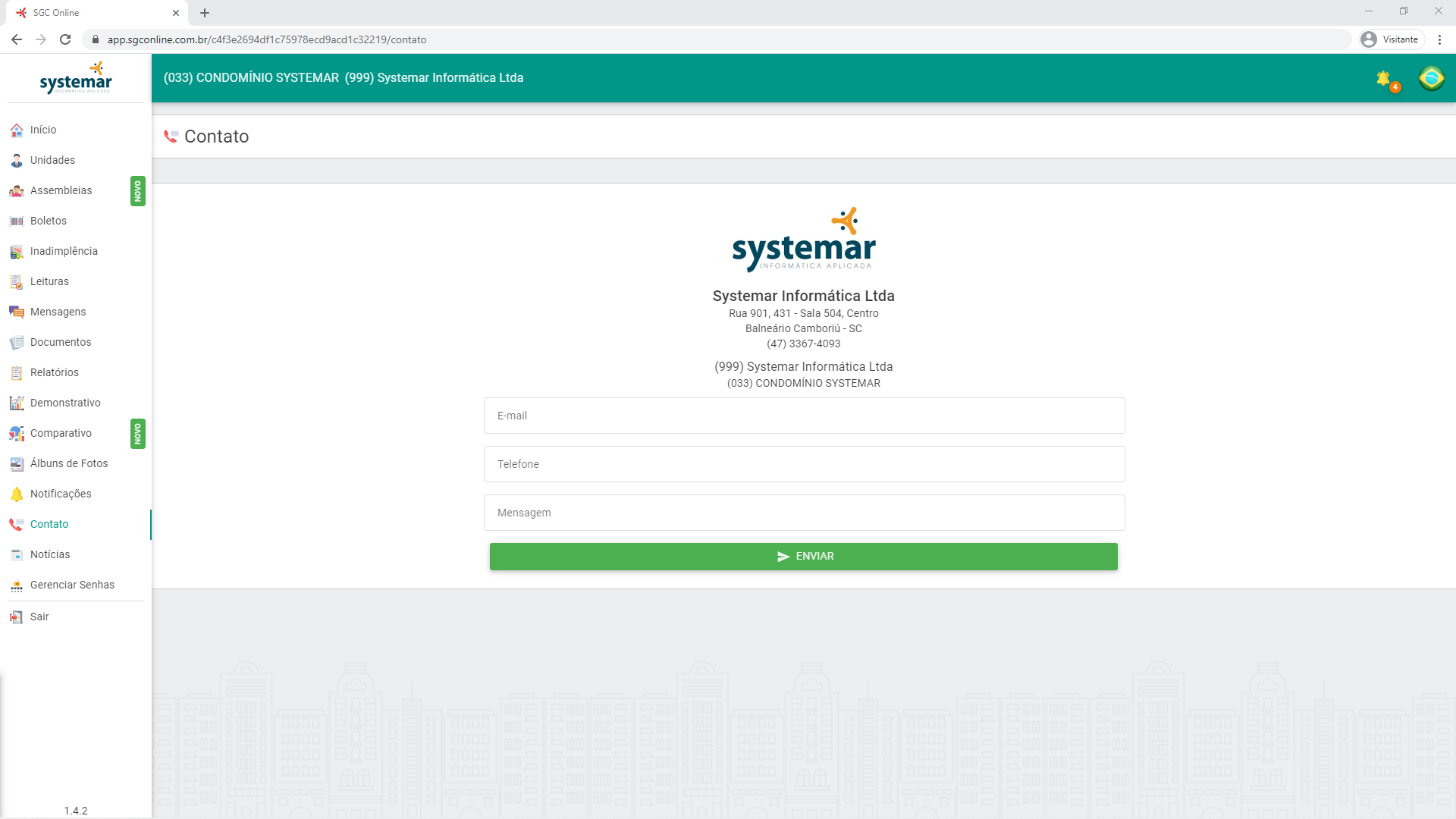1456x819 pixels.
Task: Click the Relatórios report icon
Action: [17, 373]
